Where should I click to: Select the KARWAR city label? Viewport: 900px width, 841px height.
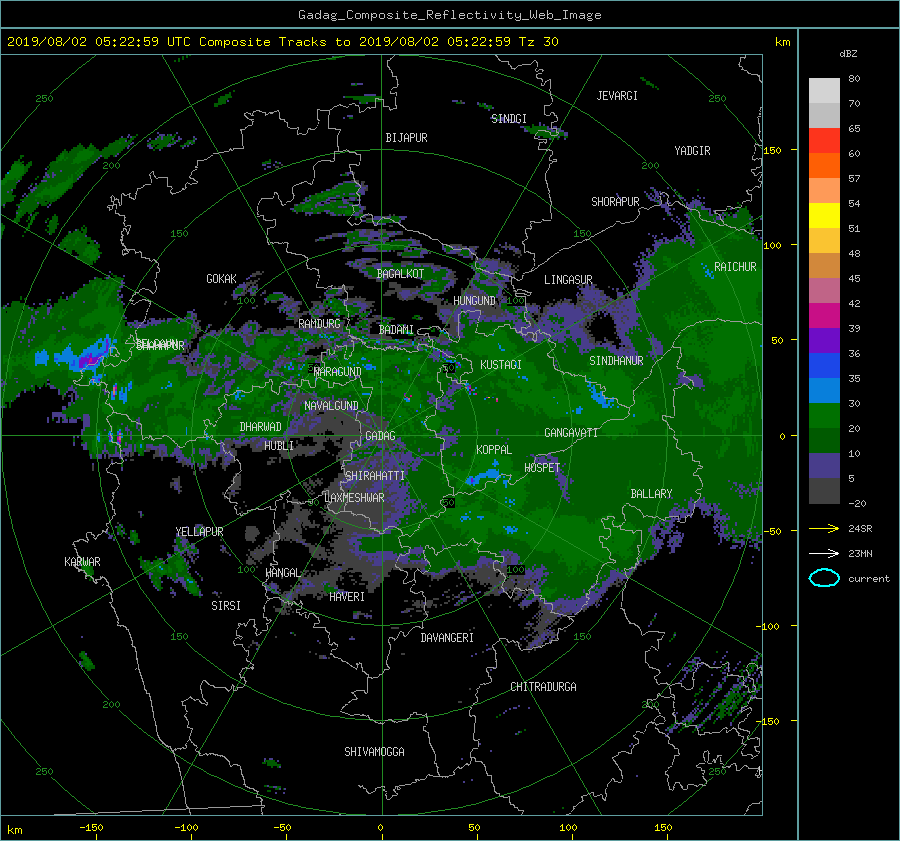tap(82, 561)
